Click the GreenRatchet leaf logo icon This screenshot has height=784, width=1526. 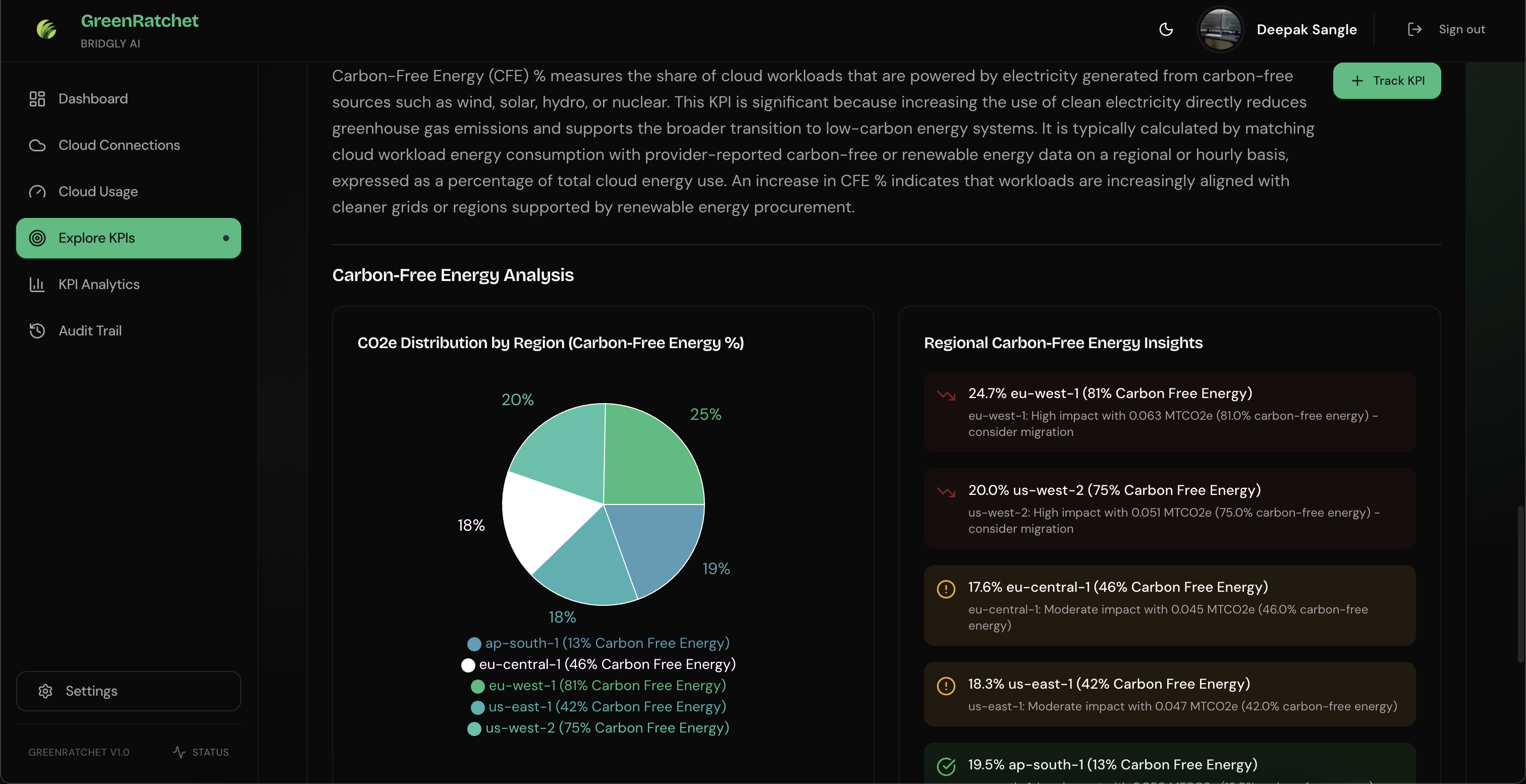(x=46, y=29)
